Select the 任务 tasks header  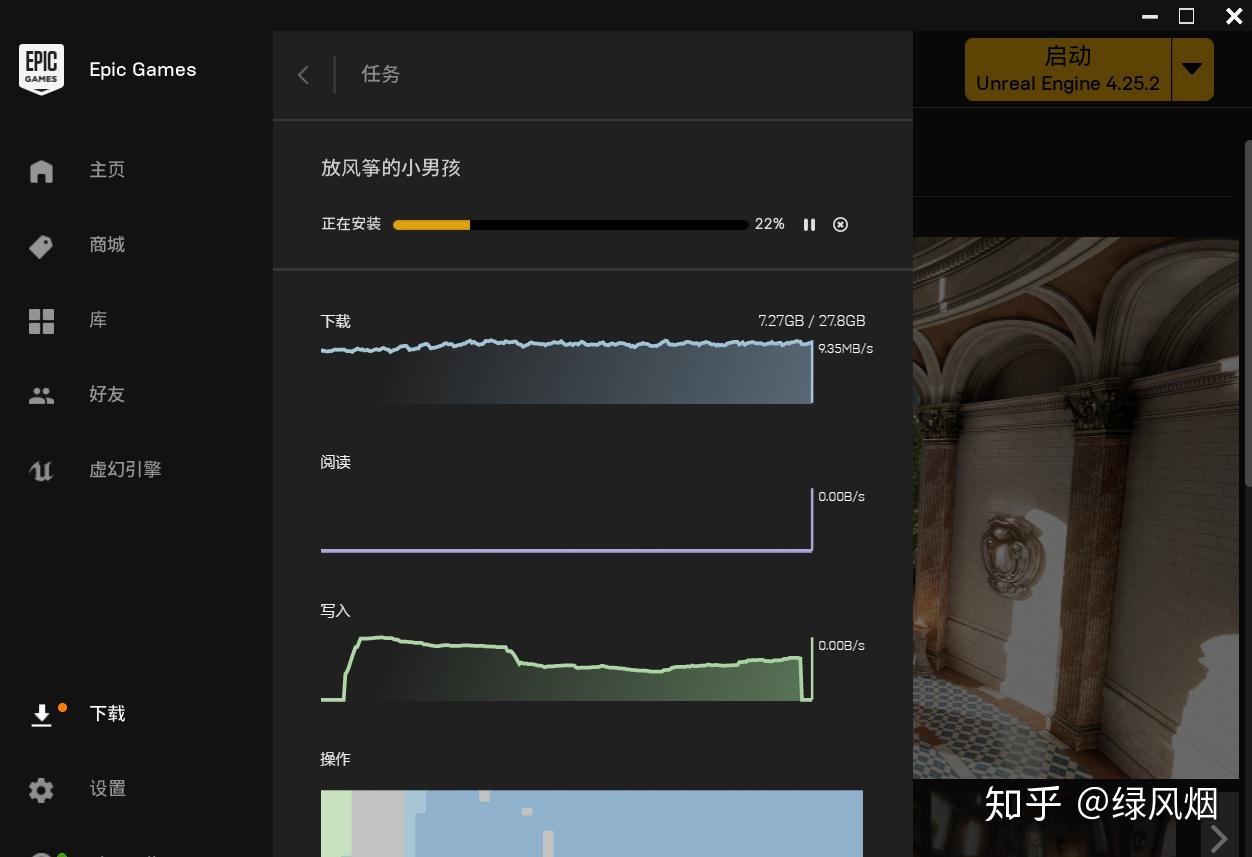[380, 75]
